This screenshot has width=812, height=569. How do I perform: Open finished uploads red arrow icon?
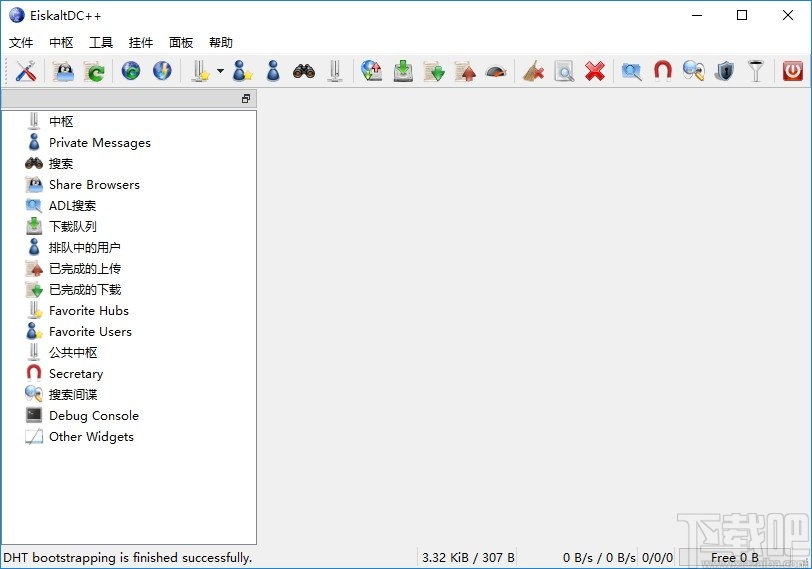[465, 71]
